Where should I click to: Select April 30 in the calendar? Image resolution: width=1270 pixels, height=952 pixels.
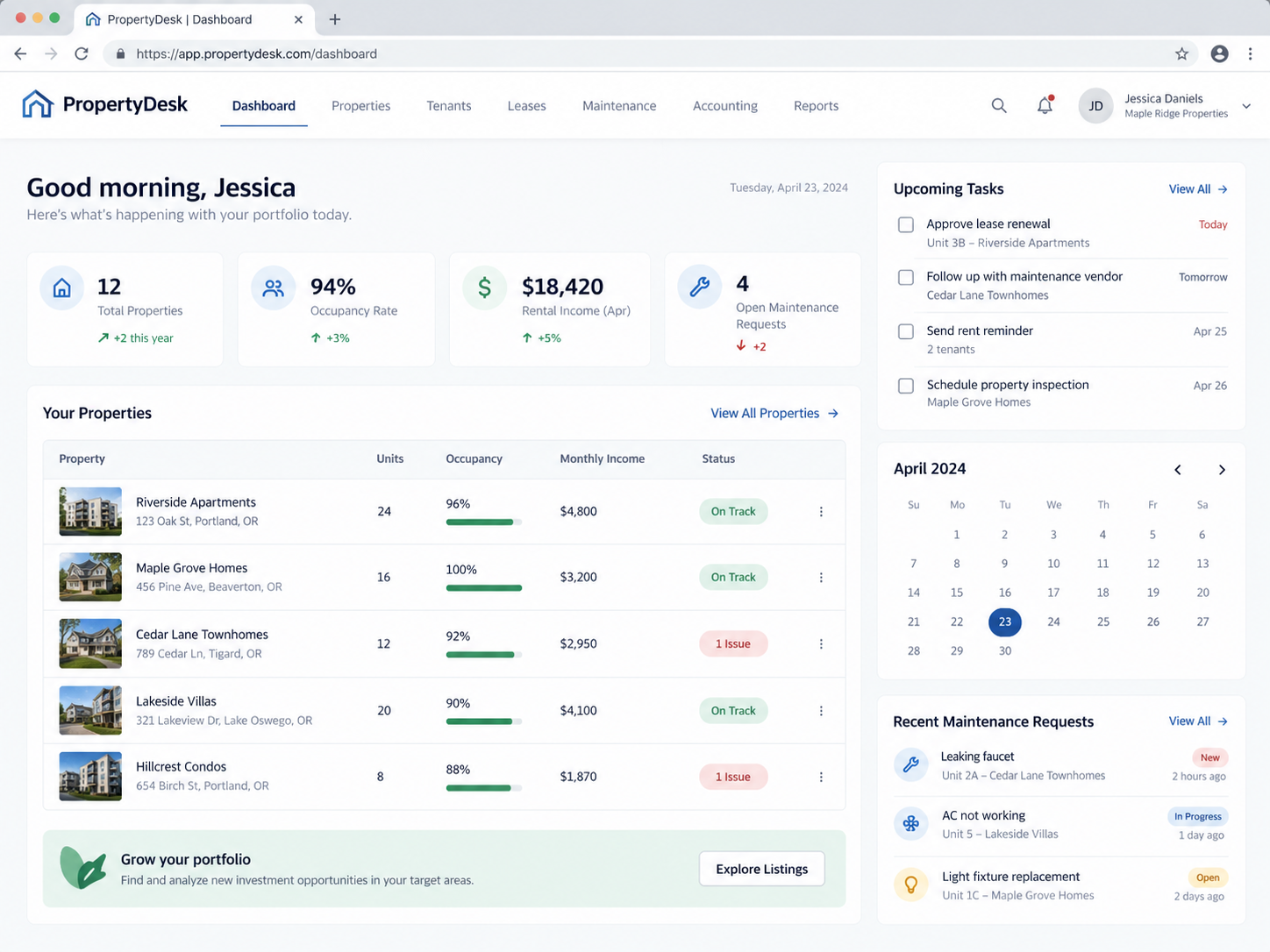(1005, 651)
